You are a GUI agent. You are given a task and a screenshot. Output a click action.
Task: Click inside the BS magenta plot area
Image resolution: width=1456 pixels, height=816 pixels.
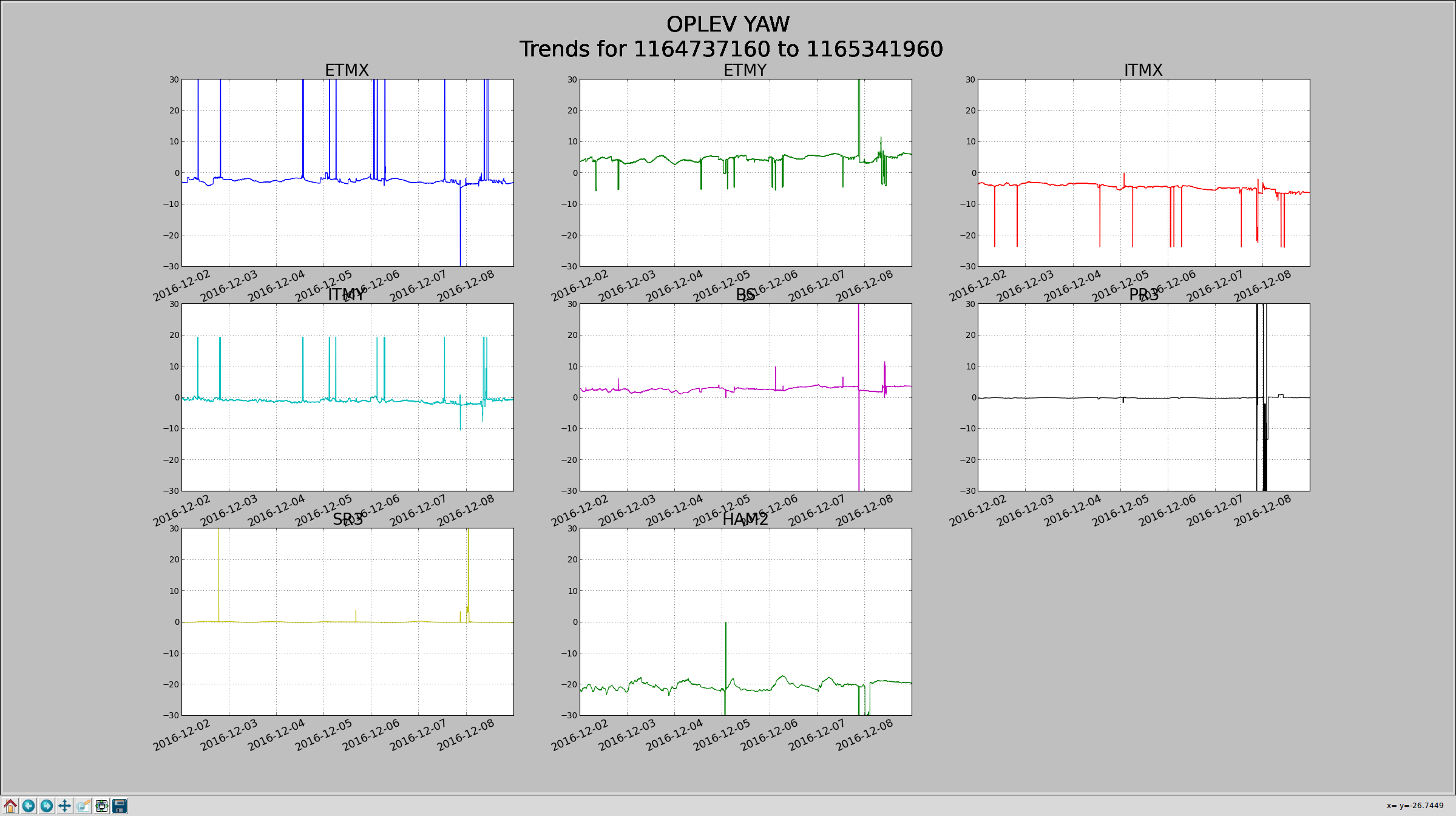pos(745,397)
